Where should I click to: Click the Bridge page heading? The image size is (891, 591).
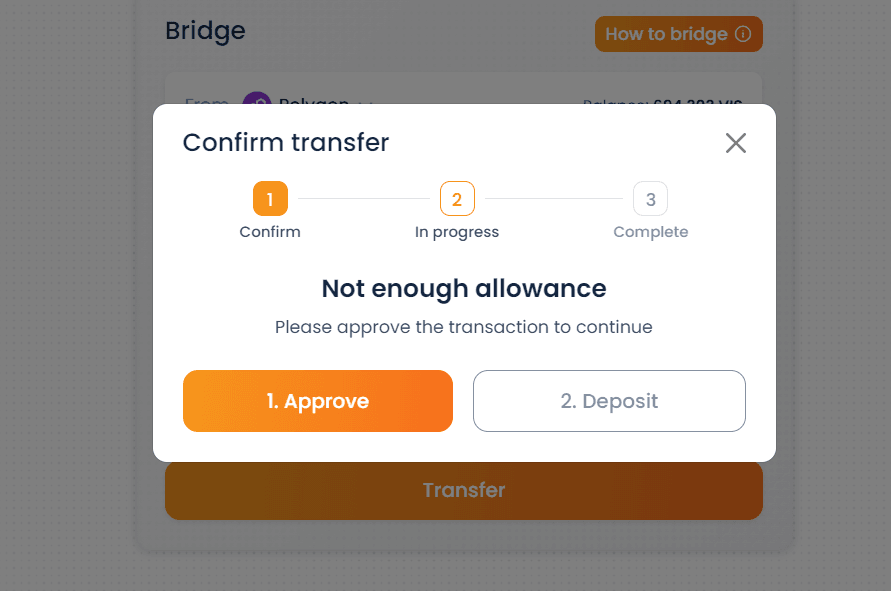pos(205,31)
